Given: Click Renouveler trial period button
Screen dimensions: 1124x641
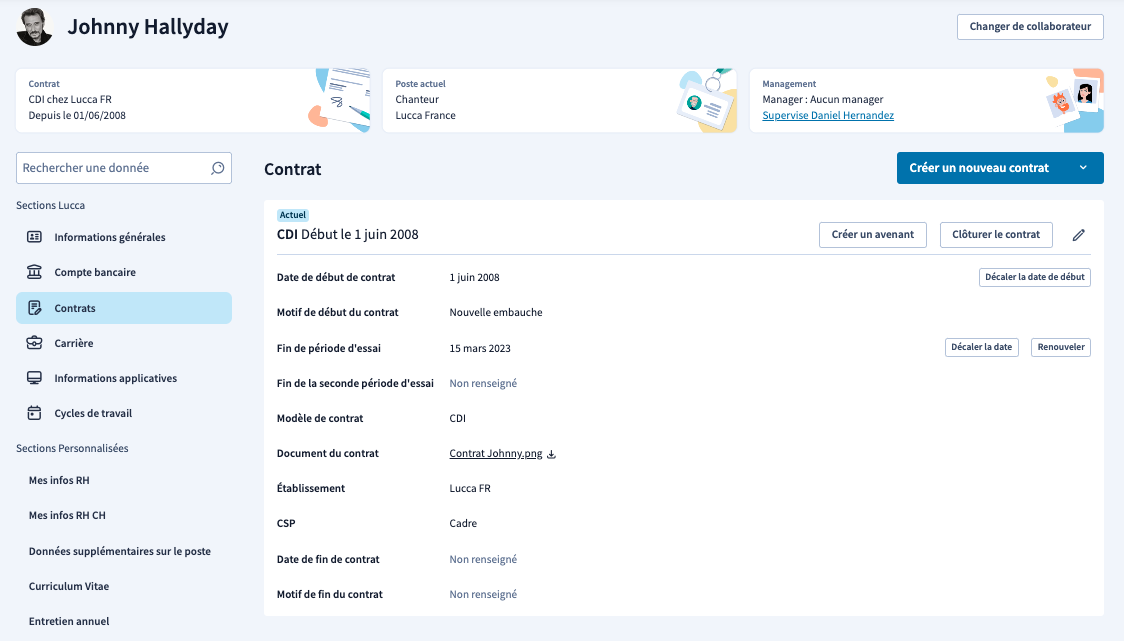Looking at the screenshot, I should pyautogui.click(x=1061, y=347).
